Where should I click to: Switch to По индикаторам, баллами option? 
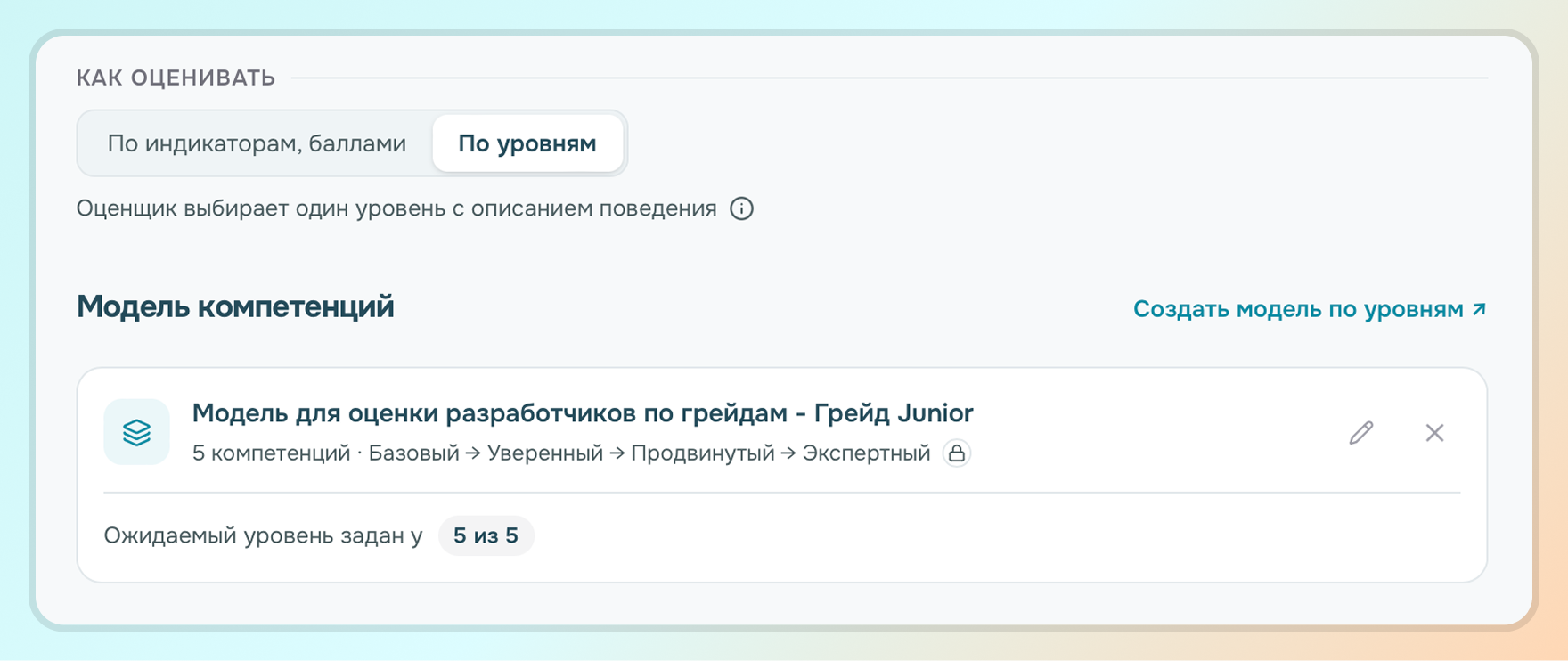(x=257, y=143)
